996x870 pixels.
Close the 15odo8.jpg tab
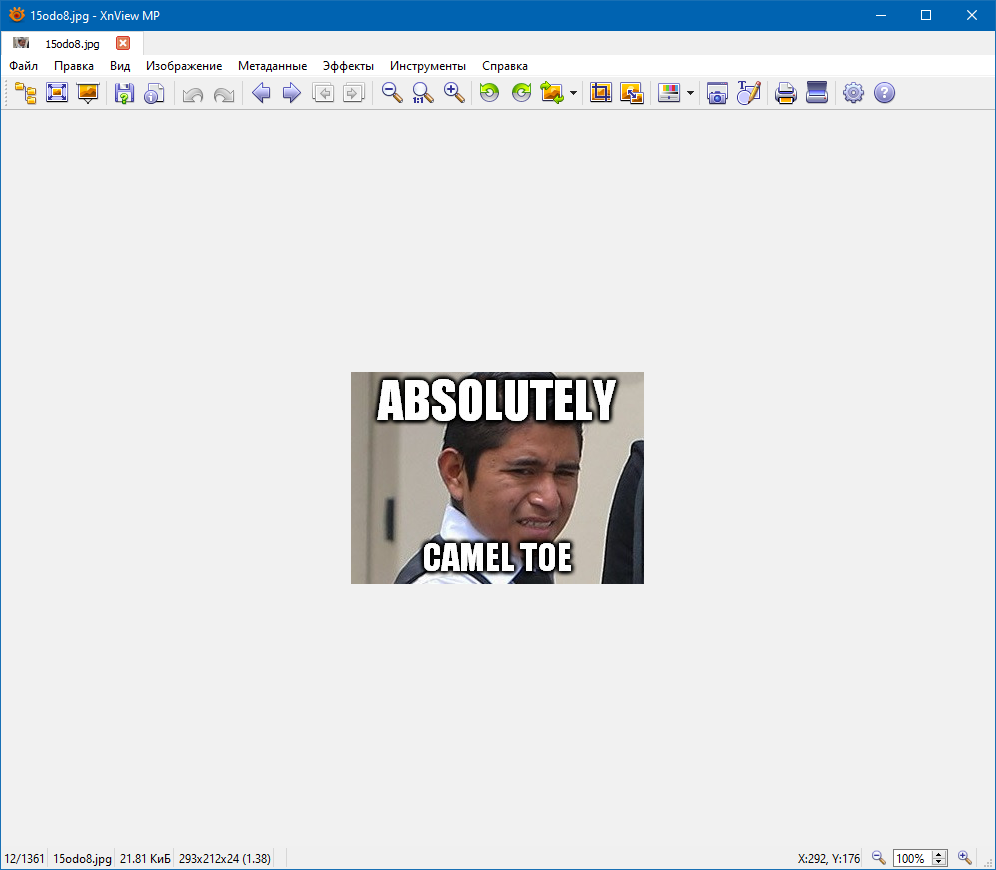click(123, 43)
